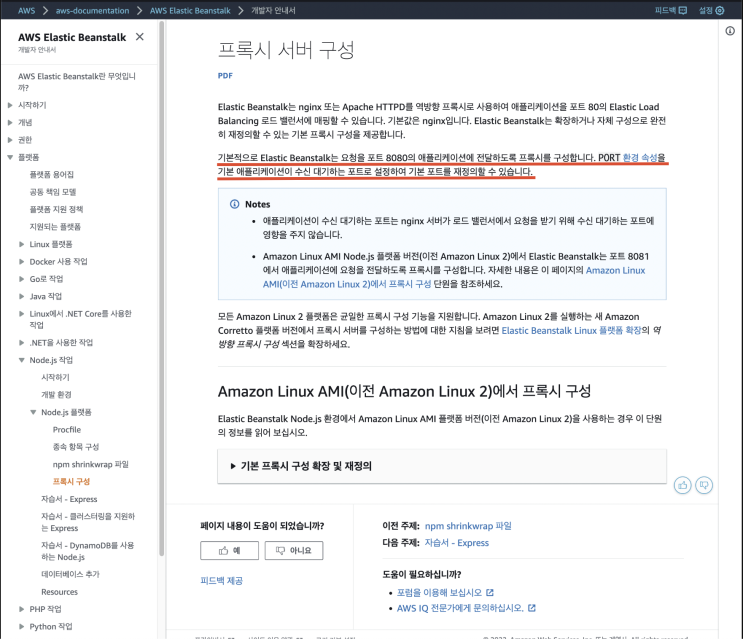Screen dimensions: 743x639
Task: Select 프록시 구성 sidebar item
Action: [x=71, y=482]
